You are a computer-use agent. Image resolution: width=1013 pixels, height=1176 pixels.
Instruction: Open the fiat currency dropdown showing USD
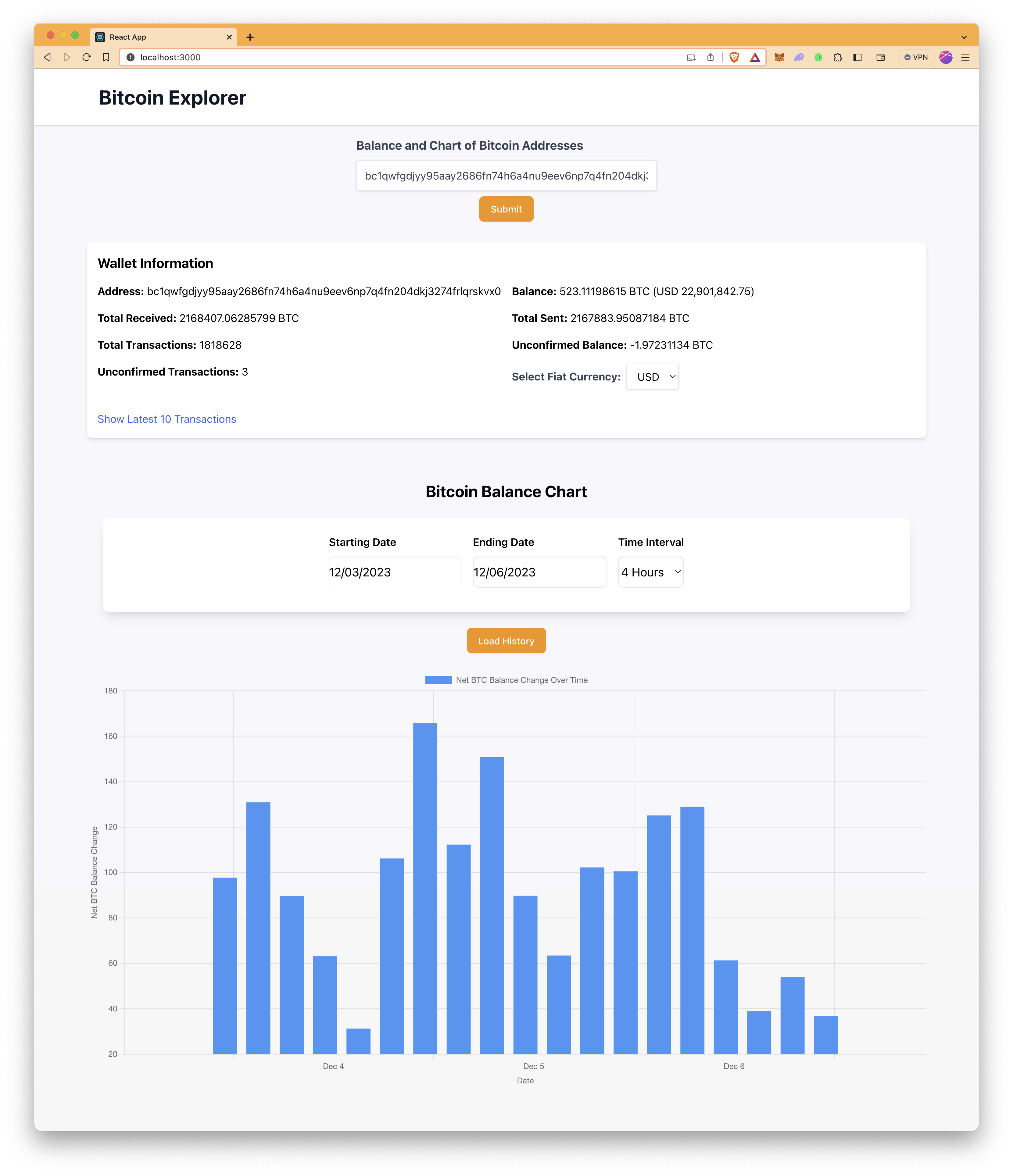652,376
